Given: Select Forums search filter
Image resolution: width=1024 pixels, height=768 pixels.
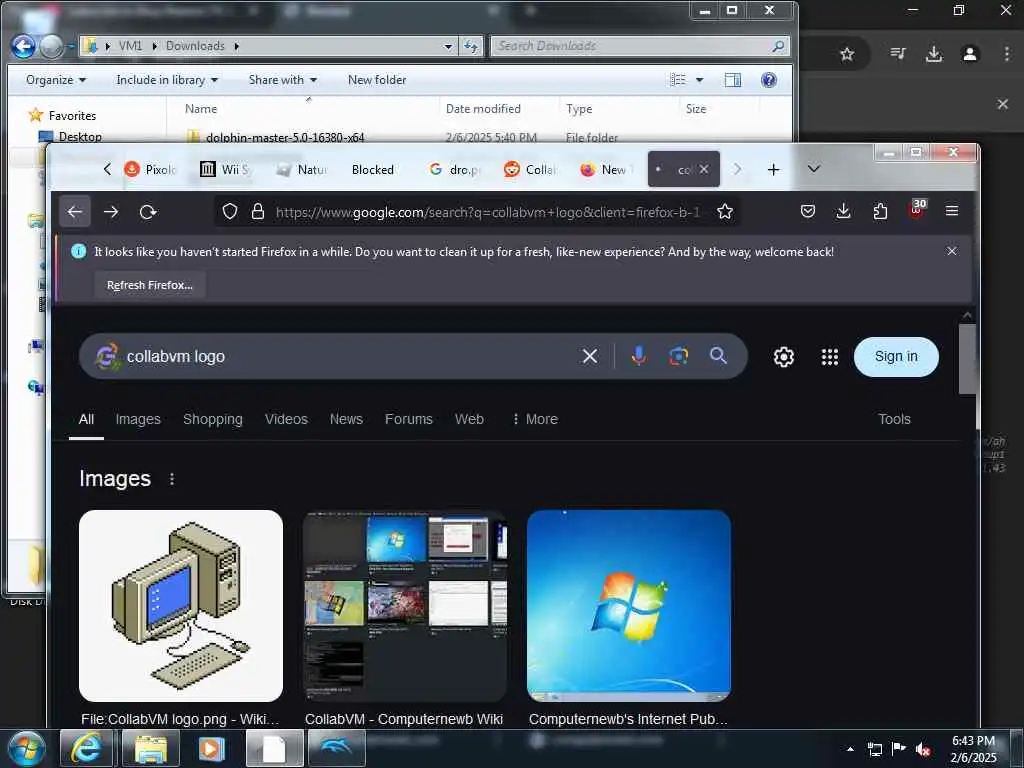Looking at the screenshot, I should click(x=409, y=419).
